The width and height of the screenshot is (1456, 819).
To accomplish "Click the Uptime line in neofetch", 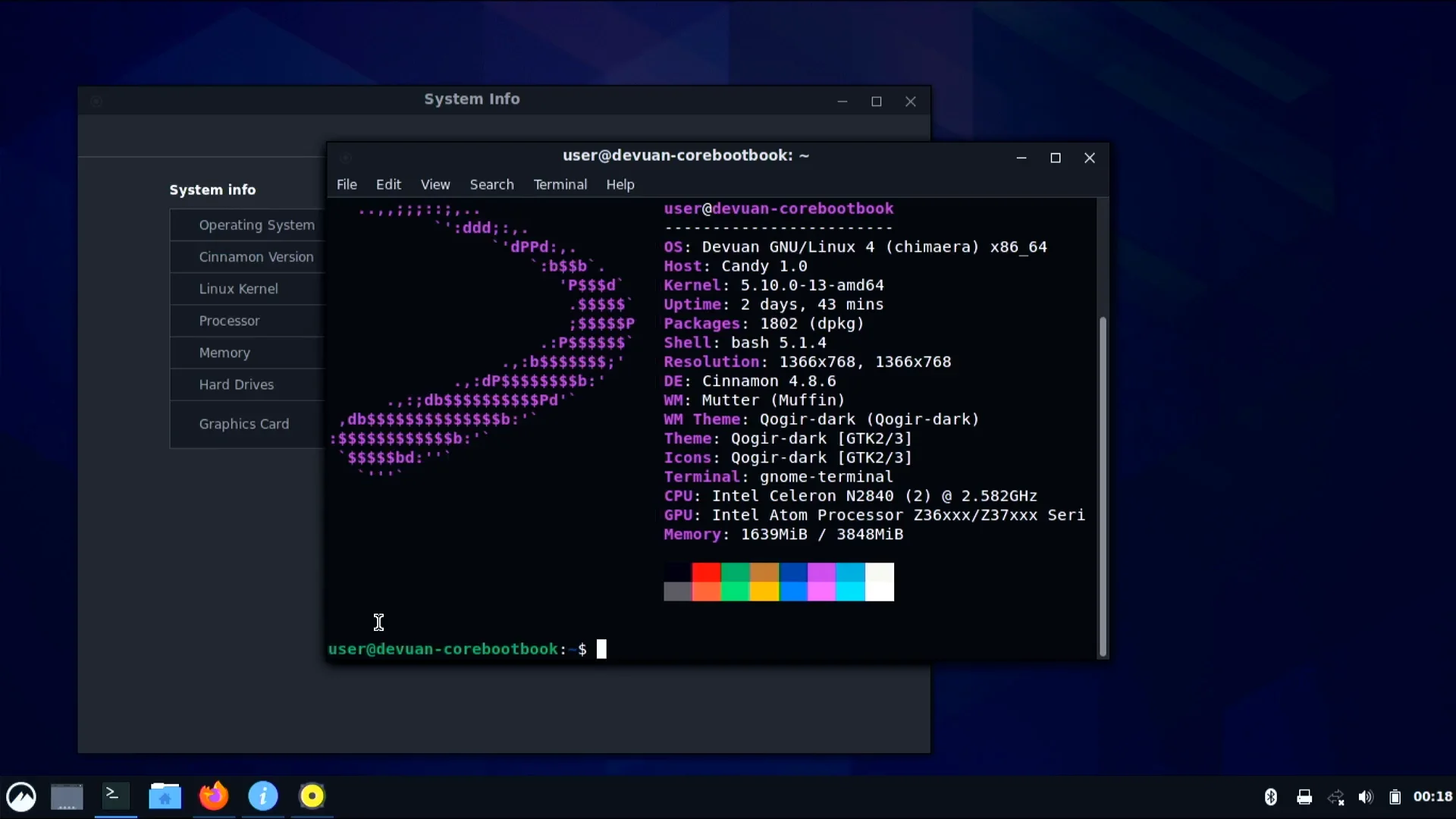I will [773, 304].
